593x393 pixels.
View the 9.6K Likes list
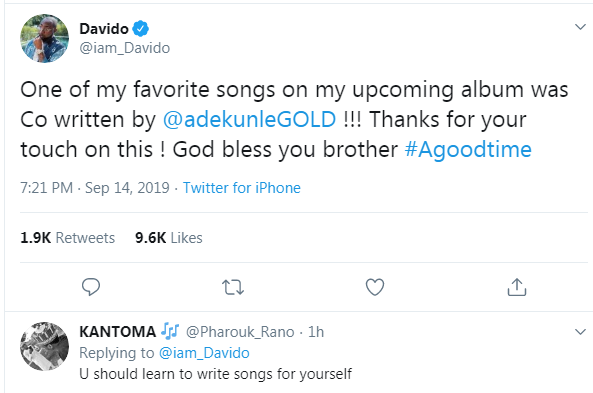click(x=169, y=238)
